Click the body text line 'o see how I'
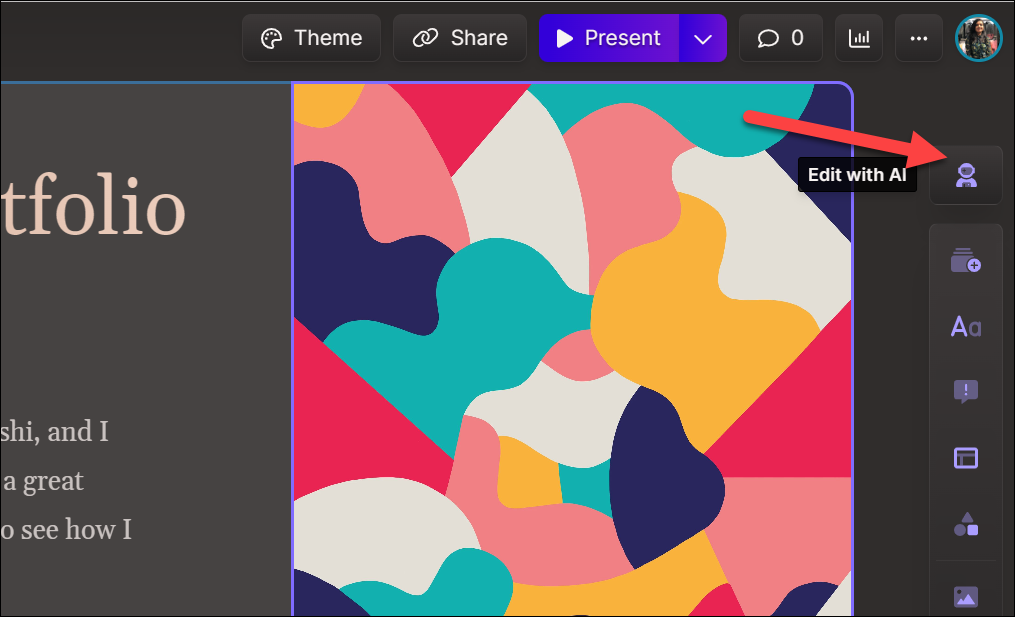The width and height of the screenshot is (1015, 617). click(66, 529)
